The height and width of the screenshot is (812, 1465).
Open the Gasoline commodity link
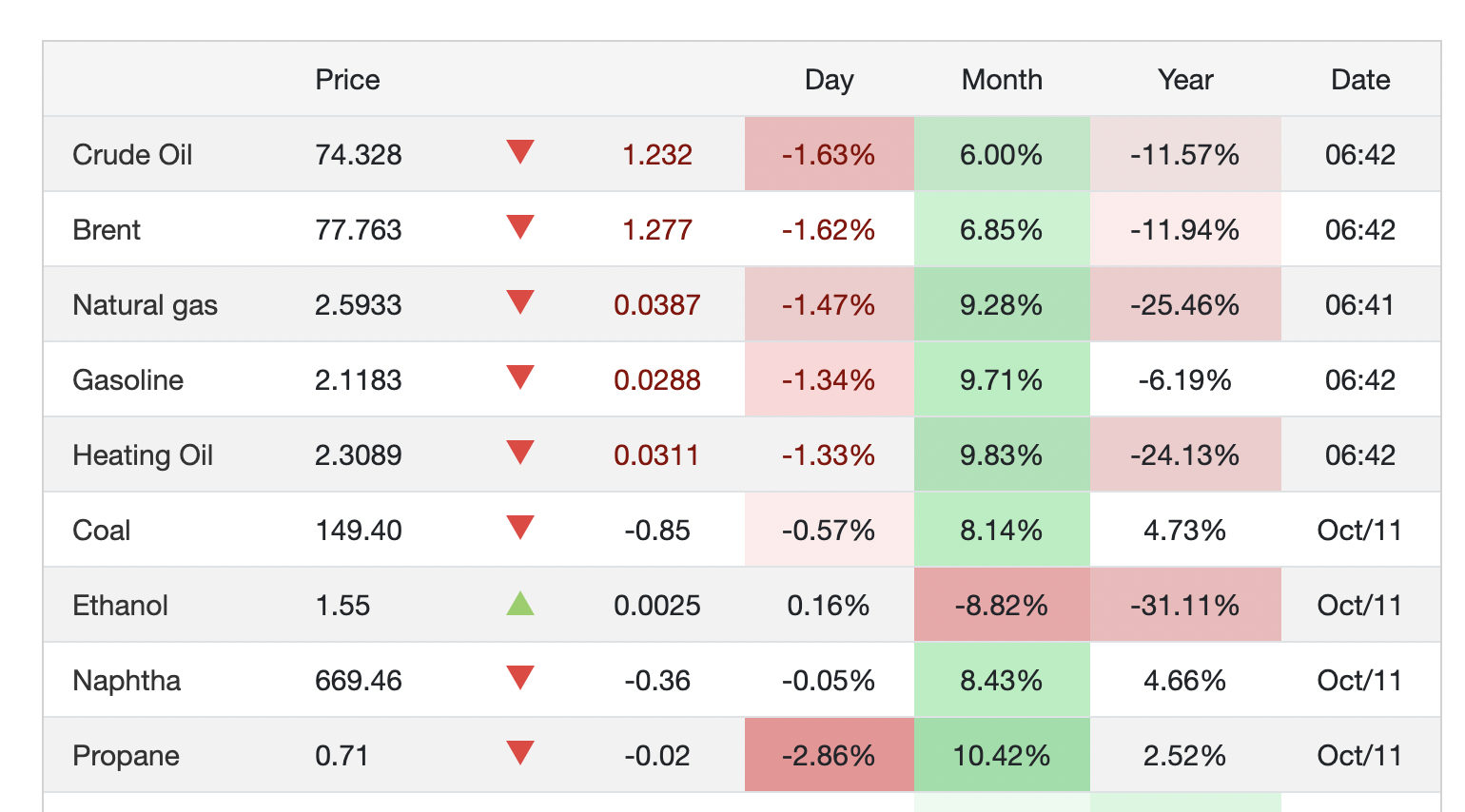click(x=127, y=379)
